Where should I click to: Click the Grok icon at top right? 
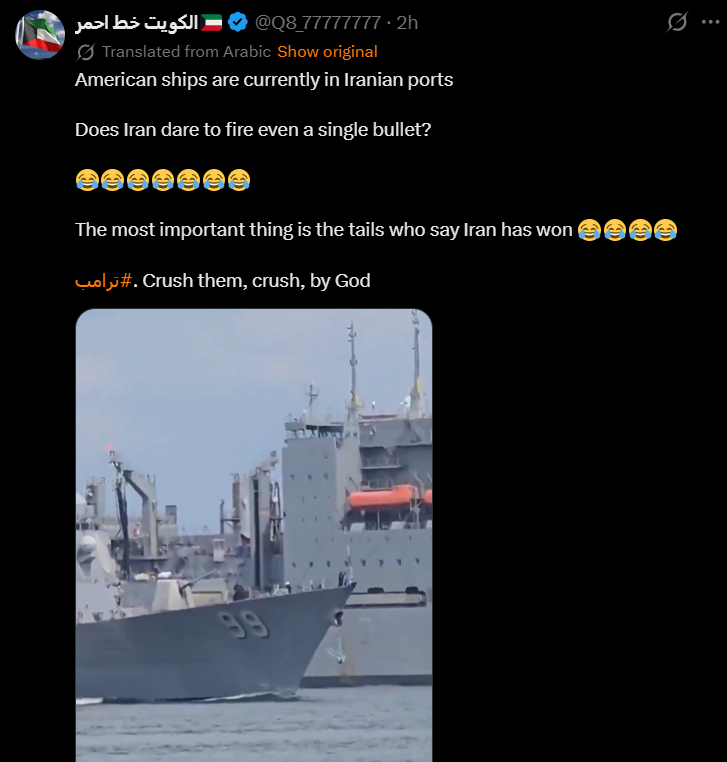click(x=677, y=22)
